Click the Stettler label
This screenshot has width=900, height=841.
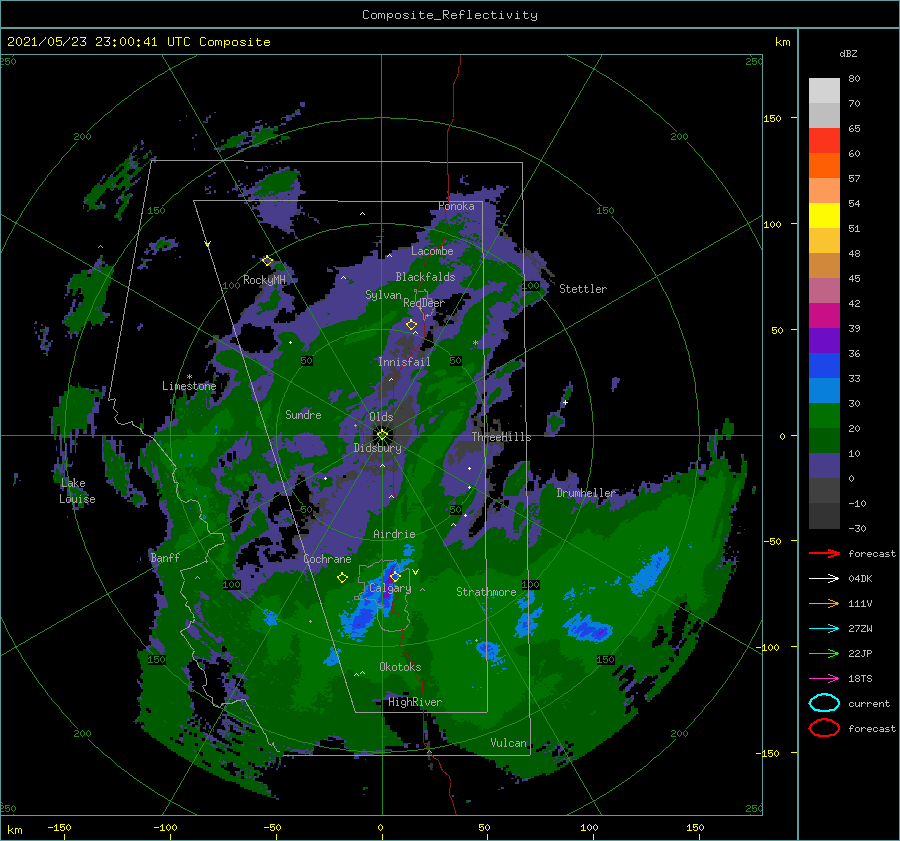pos(583,289)
